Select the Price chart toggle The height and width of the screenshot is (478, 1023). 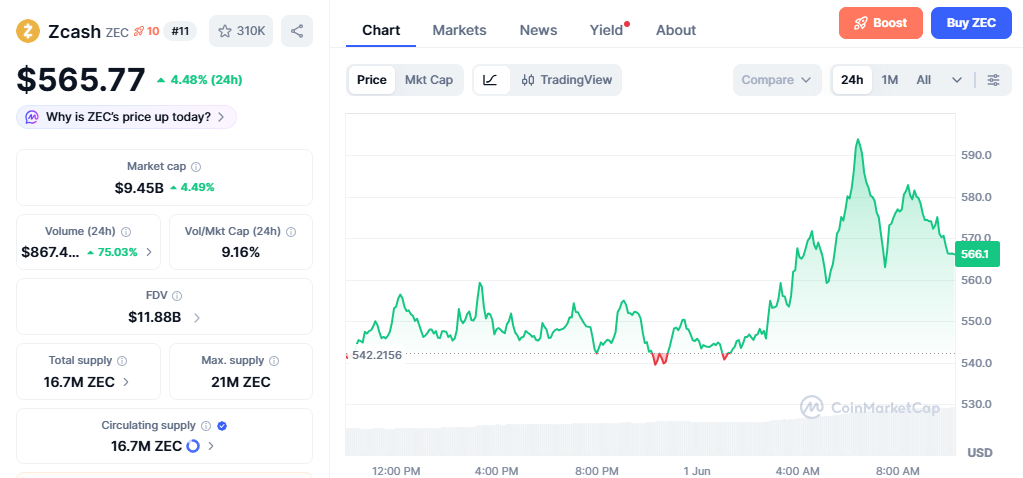tap(372, 80)
